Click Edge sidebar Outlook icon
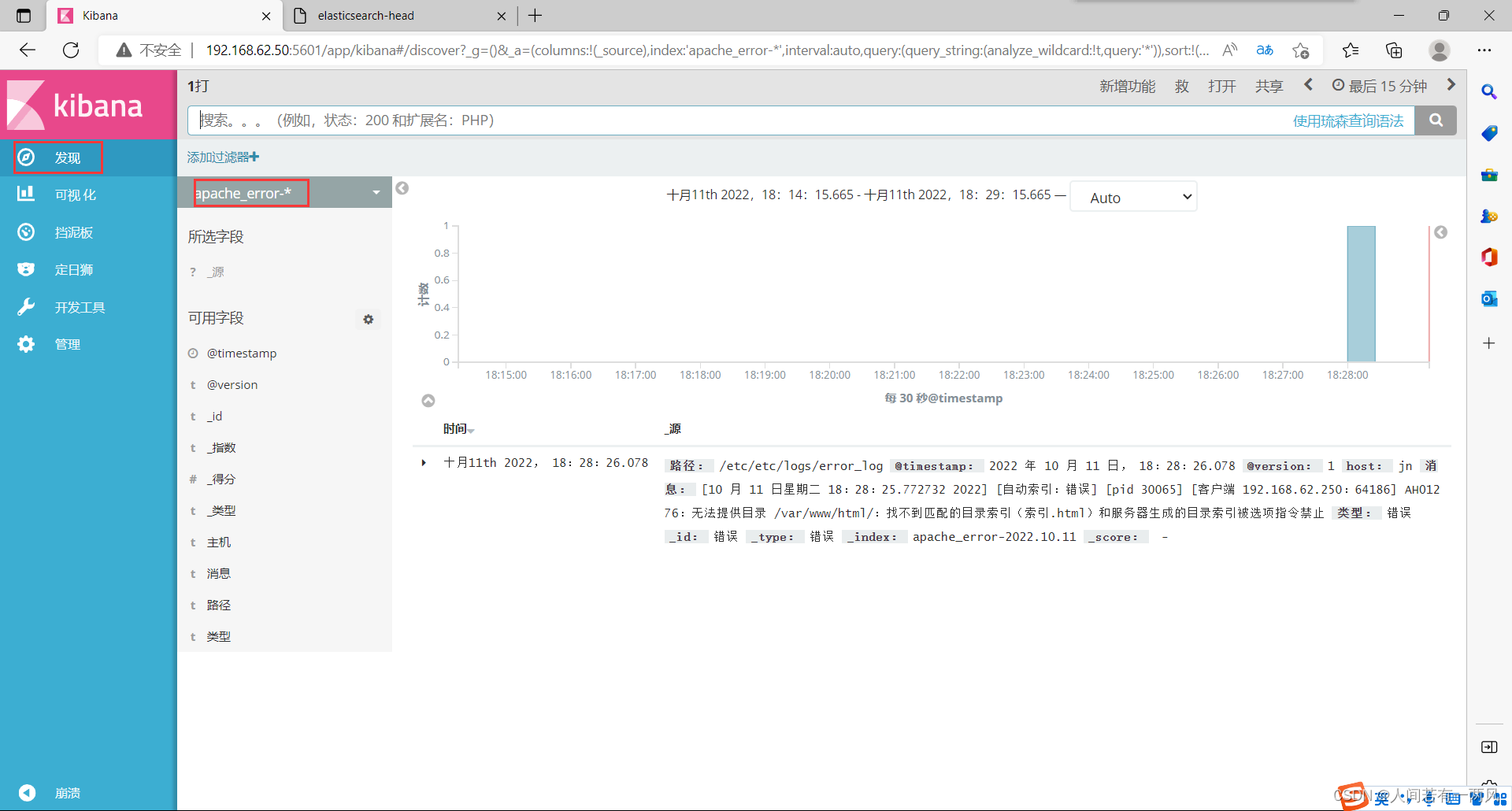1512x811 pixels. tap(1489, 298)
